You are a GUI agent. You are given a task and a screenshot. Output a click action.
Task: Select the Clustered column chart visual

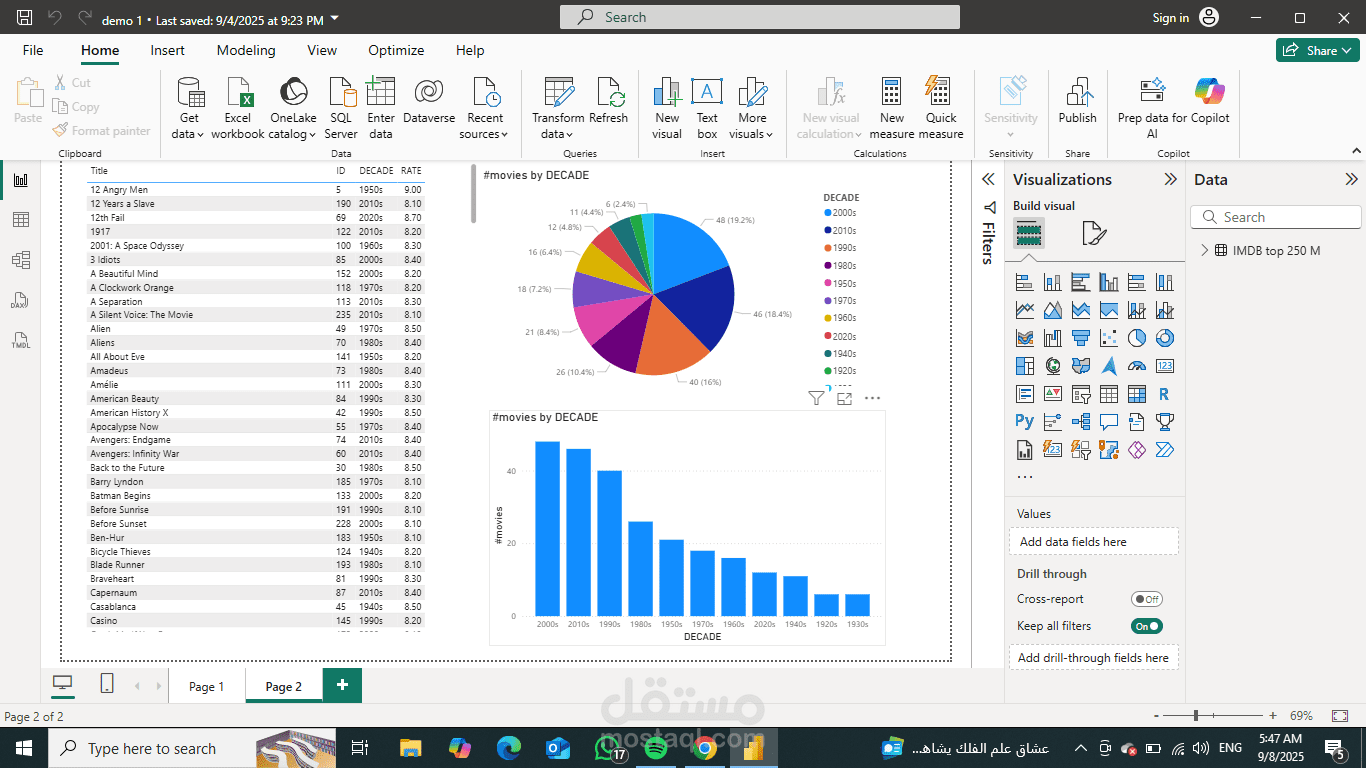[x=1108, y=283]
